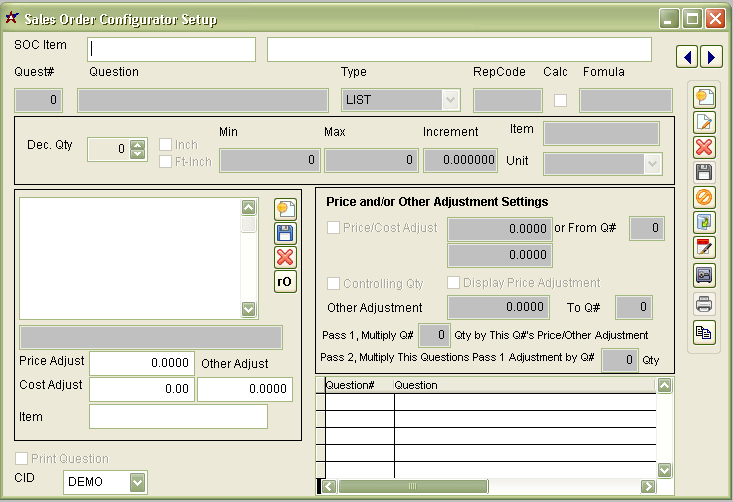Click the red X delete icon in right toolbar
Image resolution: width=733 pixels, height=502 pixels.
coord(705,148)
